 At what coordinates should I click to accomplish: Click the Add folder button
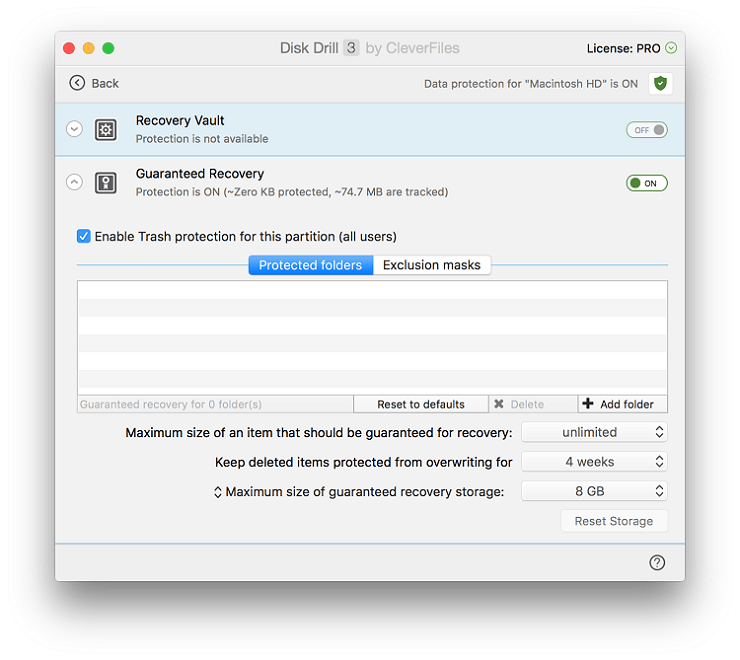(x=622, y=404)
